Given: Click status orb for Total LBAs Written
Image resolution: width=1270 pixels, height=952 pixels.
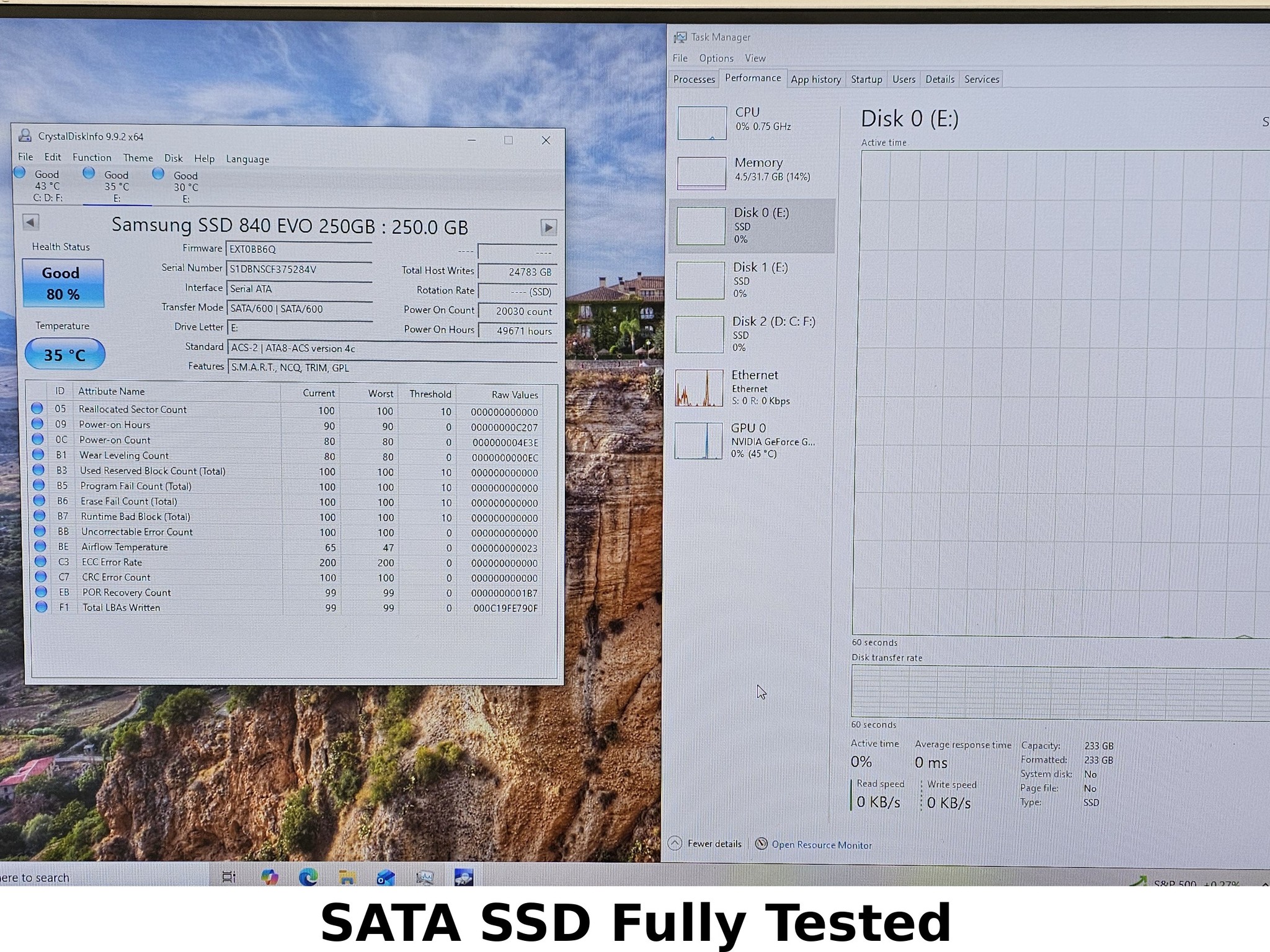Looking at the screenshot, I should point(41,607).
